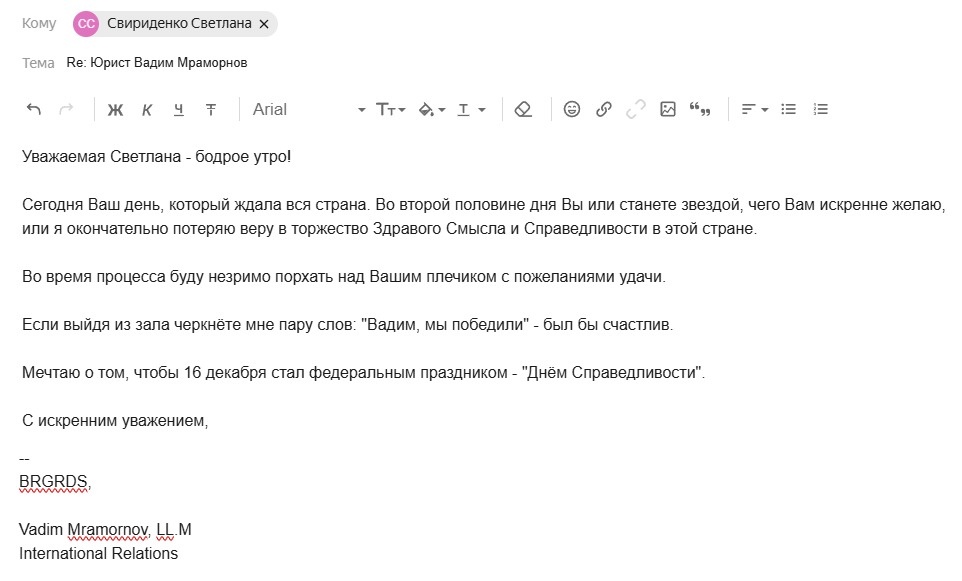The height and width of the screenshot is (581, 962).
Task: Click the line mentioning 16 декабря
Action: coord(363,372)
